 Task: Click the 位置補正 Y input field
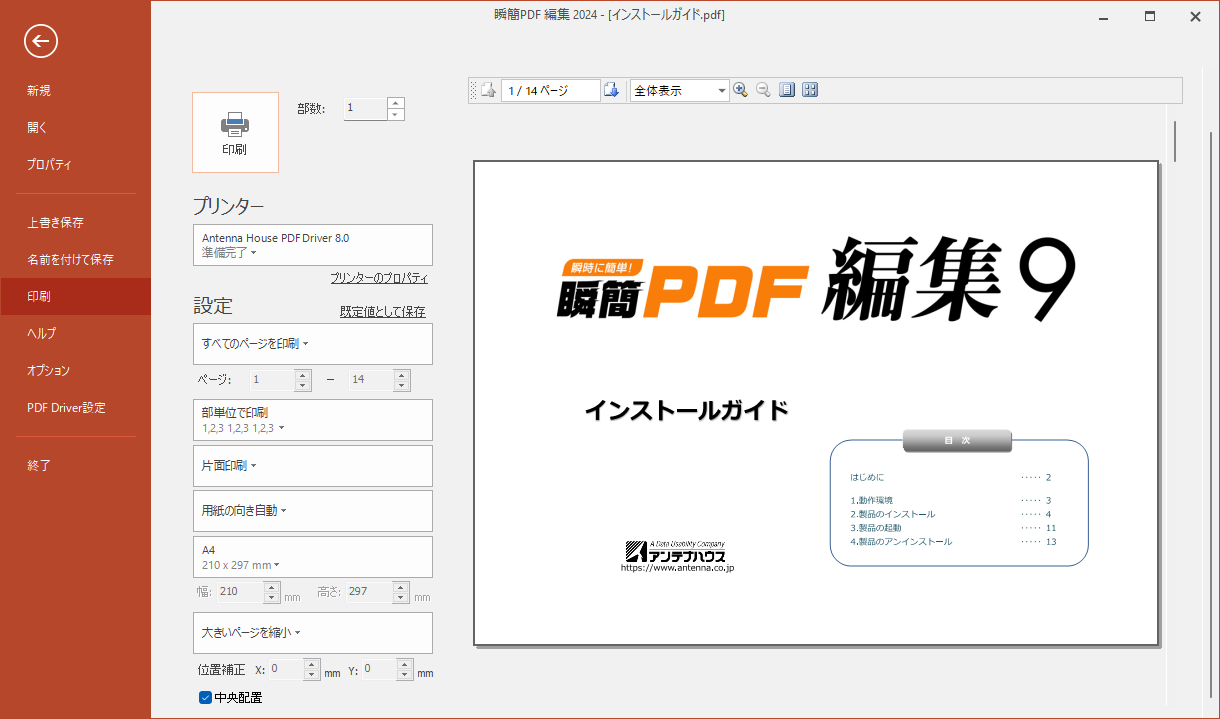(x=380, y=670)
